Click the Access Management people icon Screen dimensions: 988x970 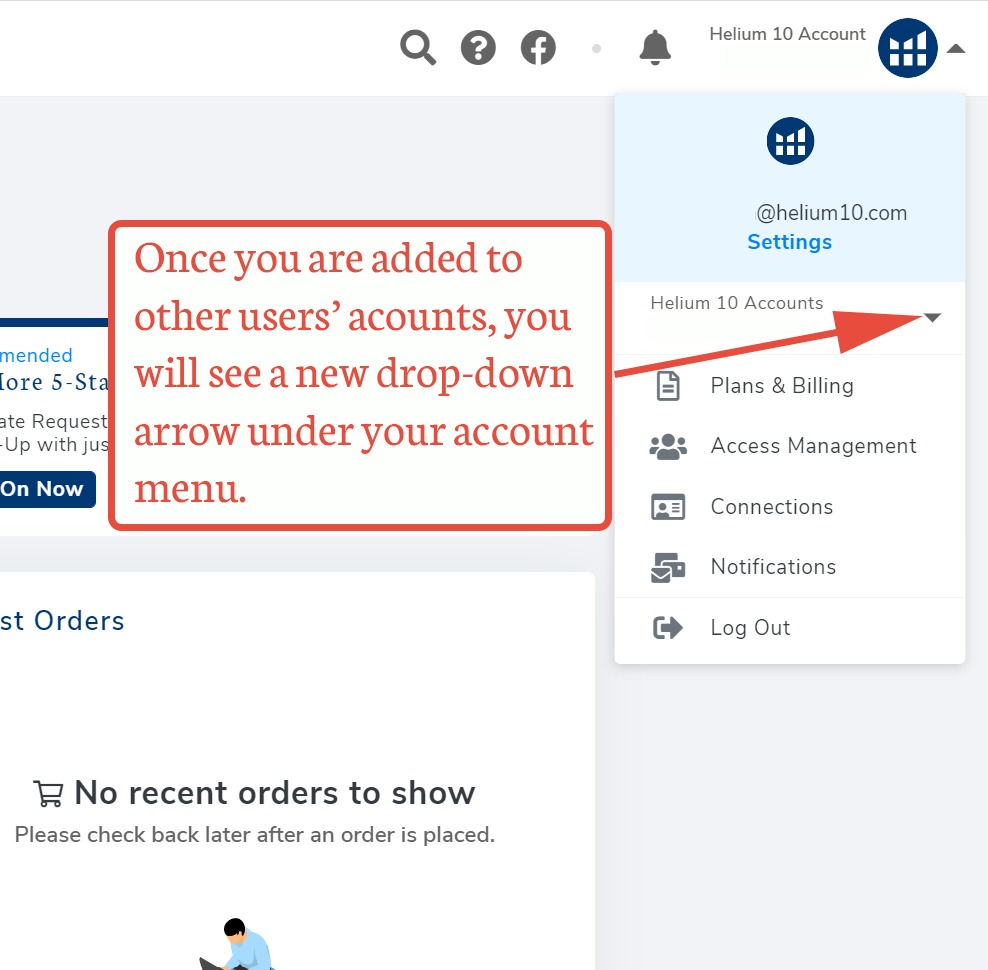668,446
